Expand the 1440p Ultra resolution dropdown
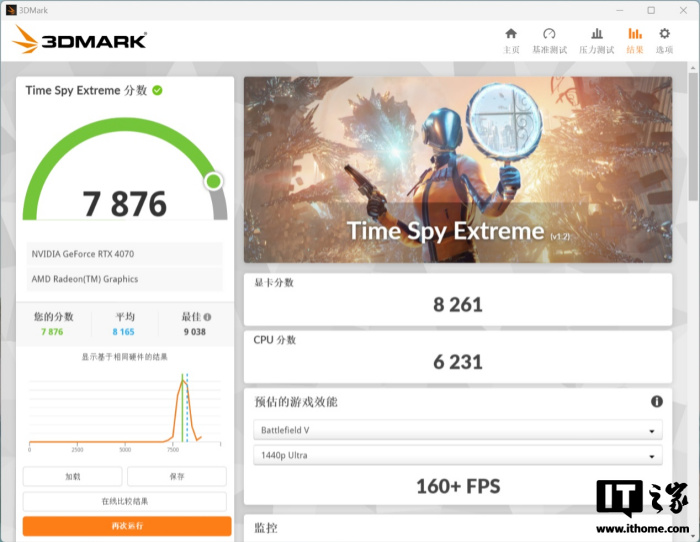 [x=458, y=456]
